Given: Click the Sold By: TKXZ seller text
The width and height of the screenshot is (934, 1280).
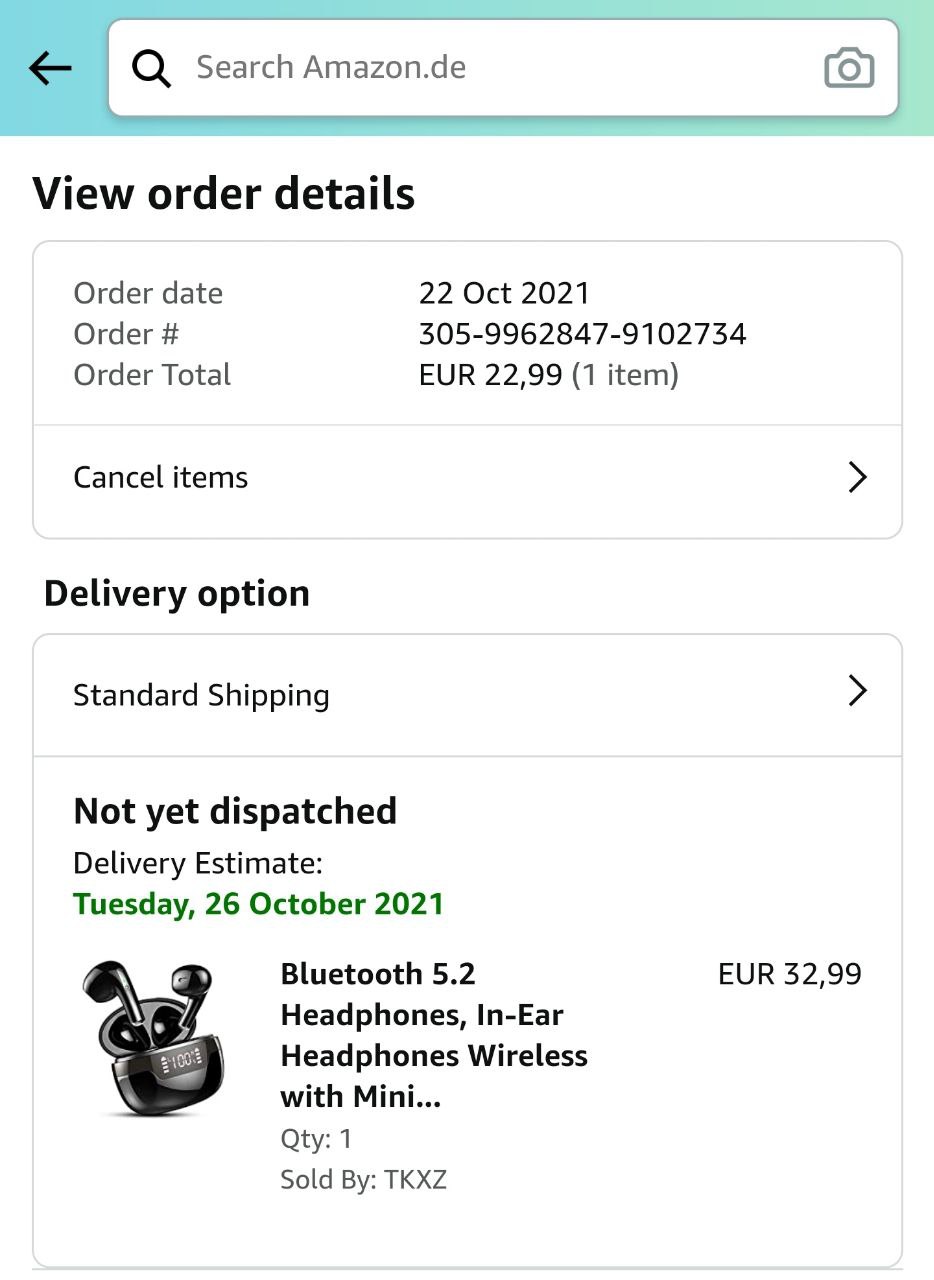Looking at the screenshot, I should pyautogui.click(x=363, y=1180).
